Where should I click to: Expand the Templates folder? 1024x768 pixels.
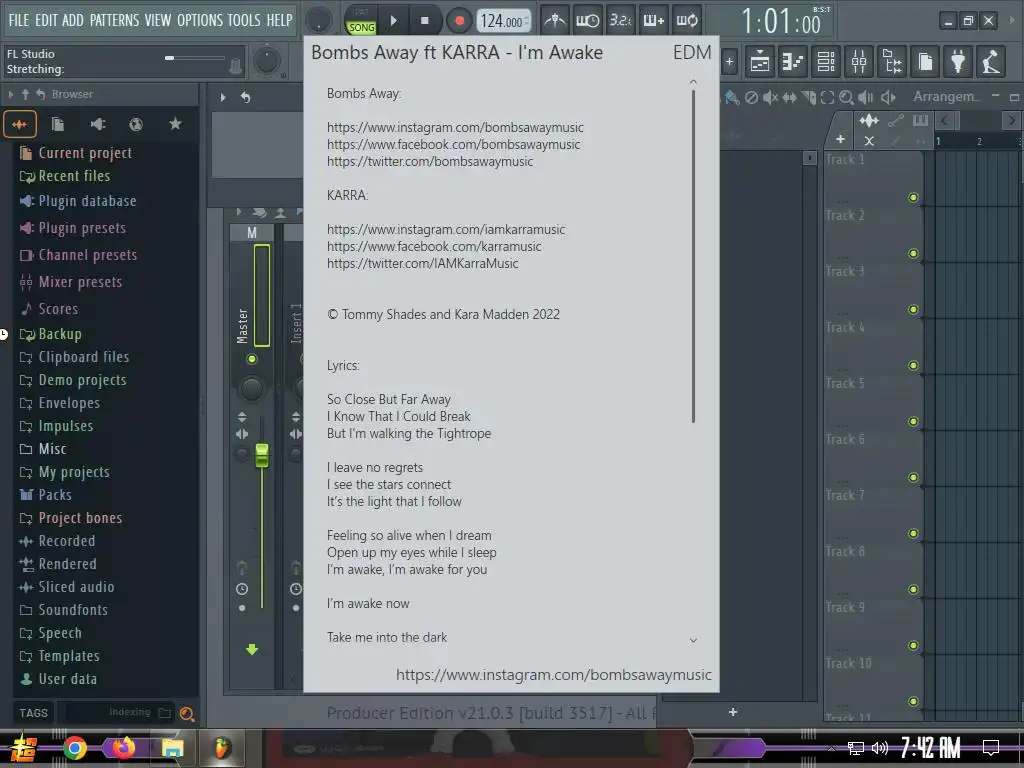[59, 656]
